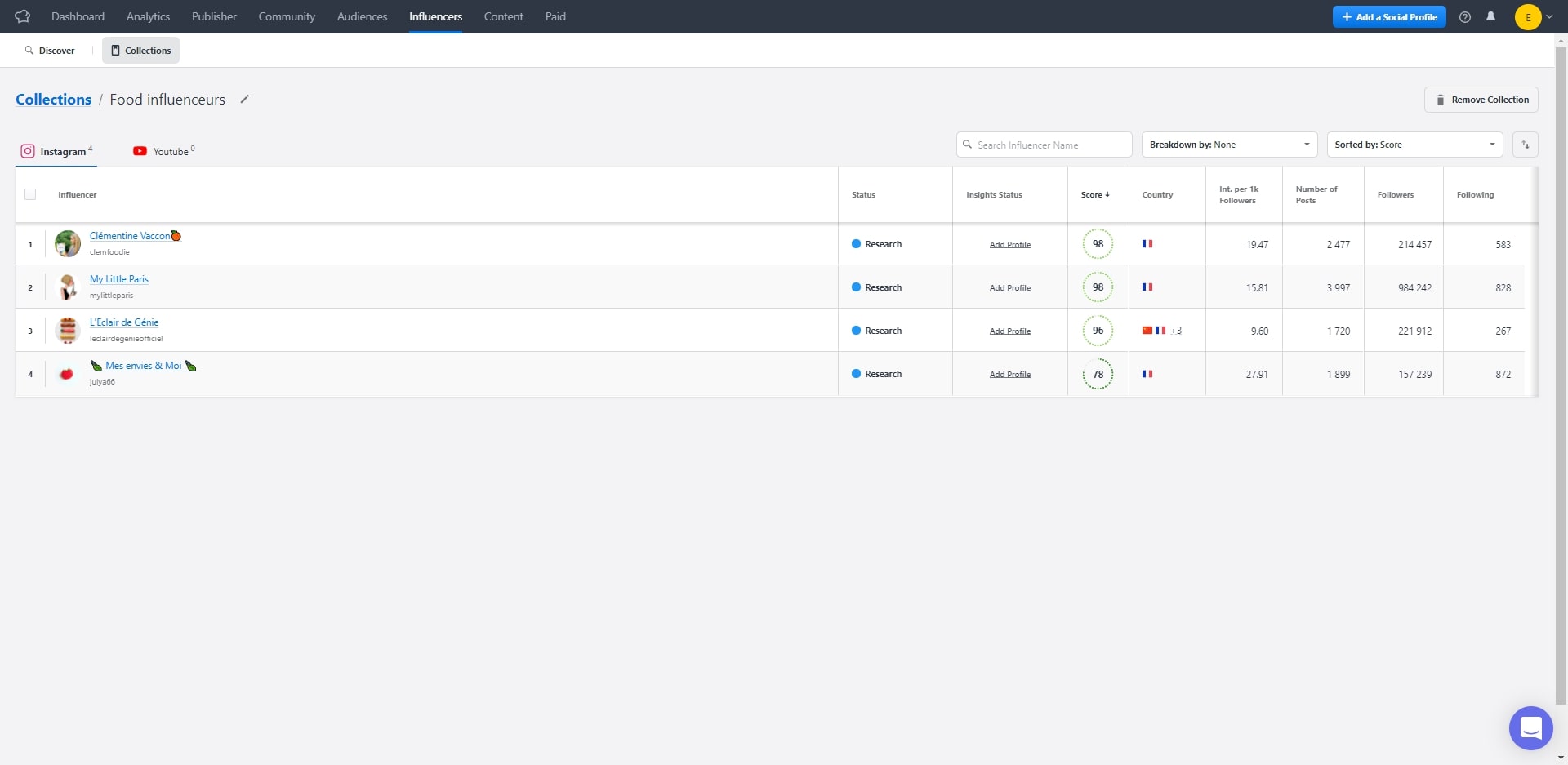Viewport: 1568px width, 765px height.
Task: Click Add Profile for L'Eclair de Génie
Action: [x=1009, y=331]
